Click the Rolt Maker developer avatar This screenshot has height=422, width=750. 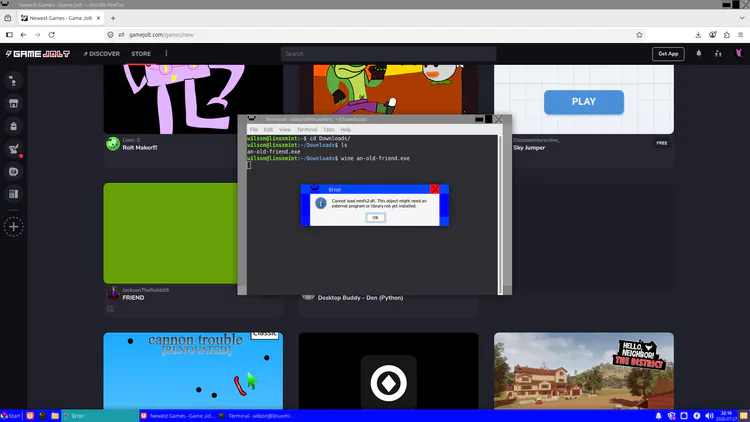(x=113, y=144)
